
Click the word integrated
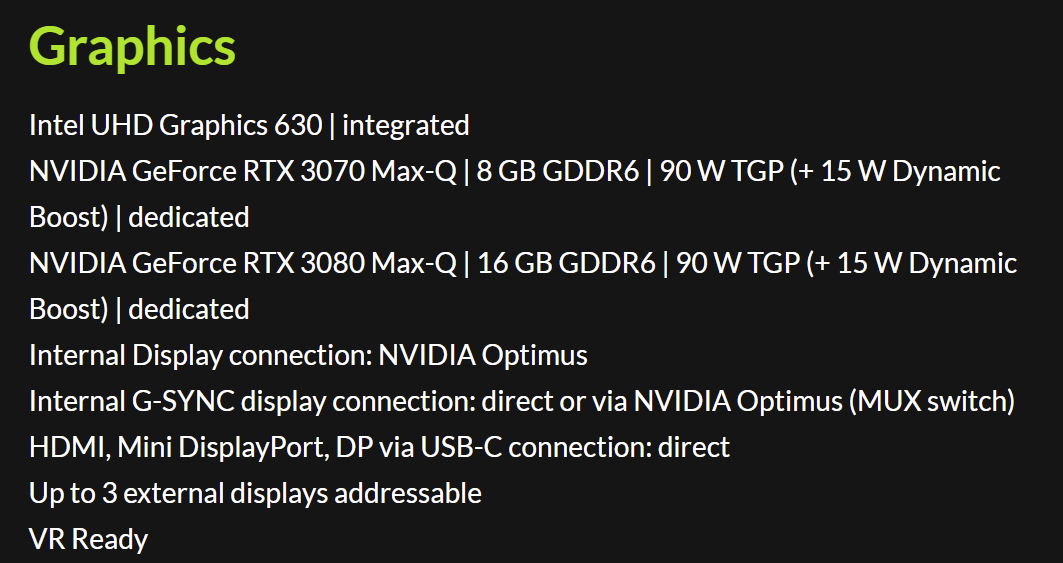coord(406,125)
